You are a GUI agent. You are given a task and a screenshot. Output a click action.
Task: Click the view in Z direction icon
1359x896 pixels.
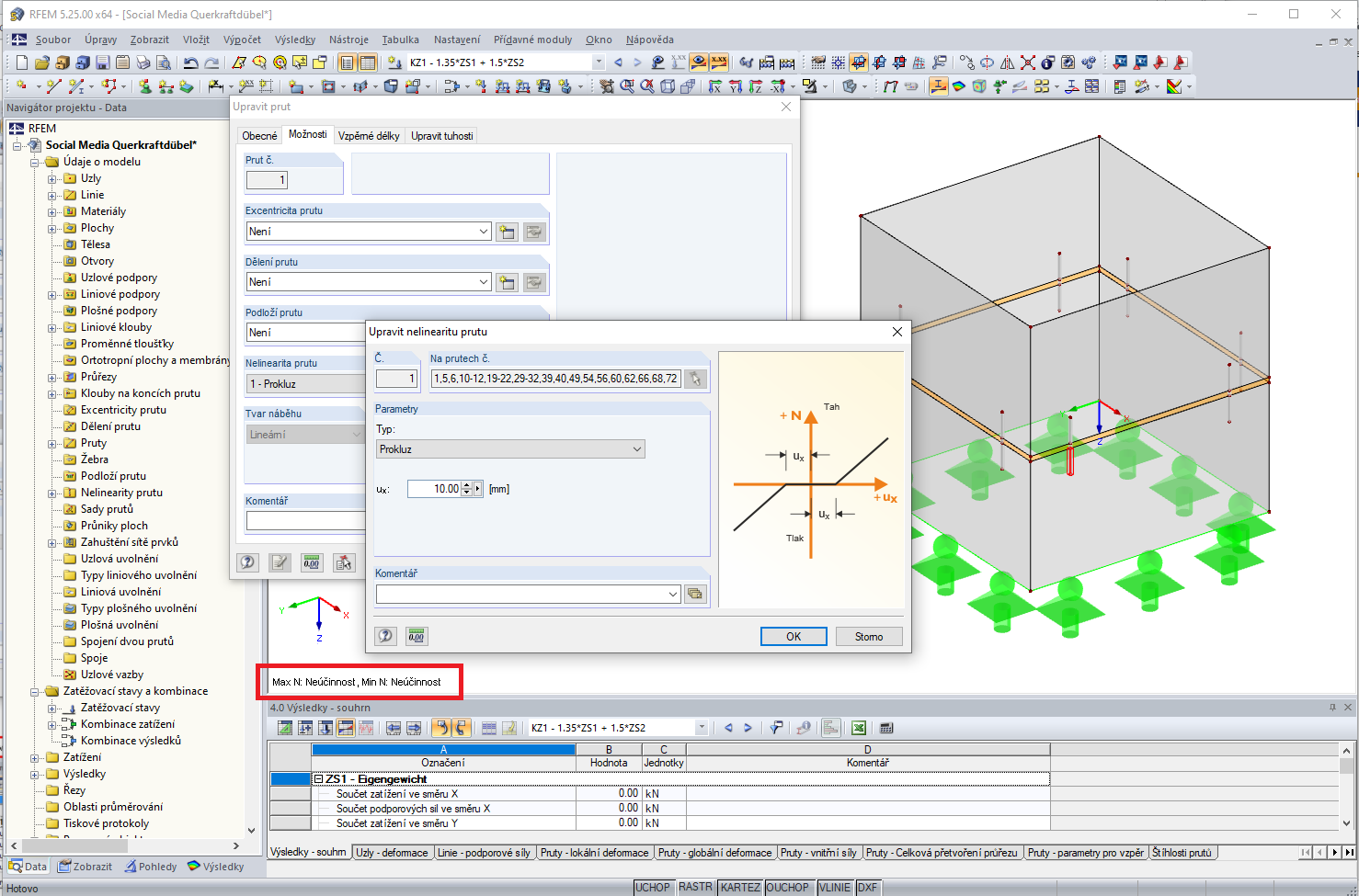point(755,86)
